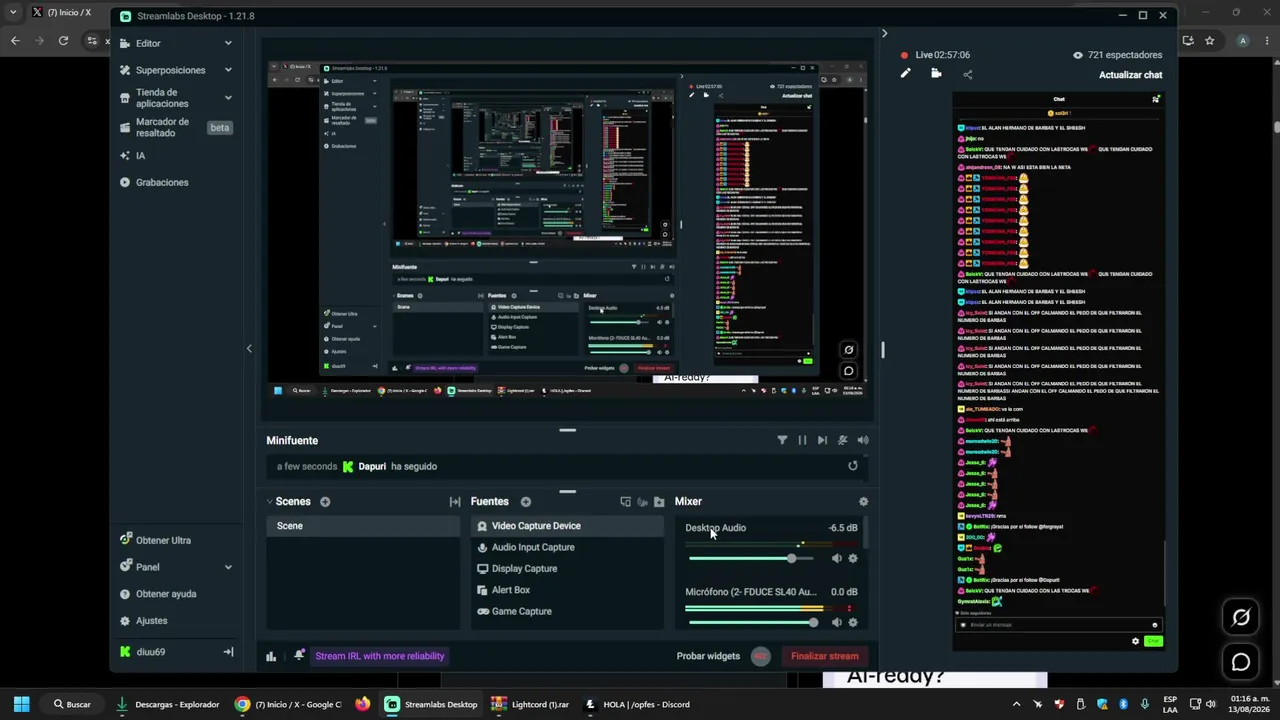Select the Display Capture source
The height and width of the screenshot is (720, 1280).
point(567,569)
